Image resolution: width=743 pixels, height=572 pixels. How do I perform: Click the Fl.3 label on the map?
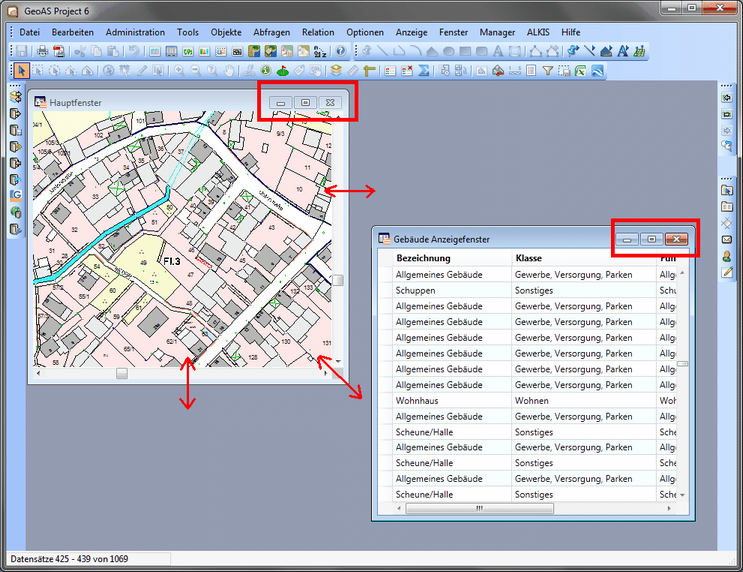[172, 261]
